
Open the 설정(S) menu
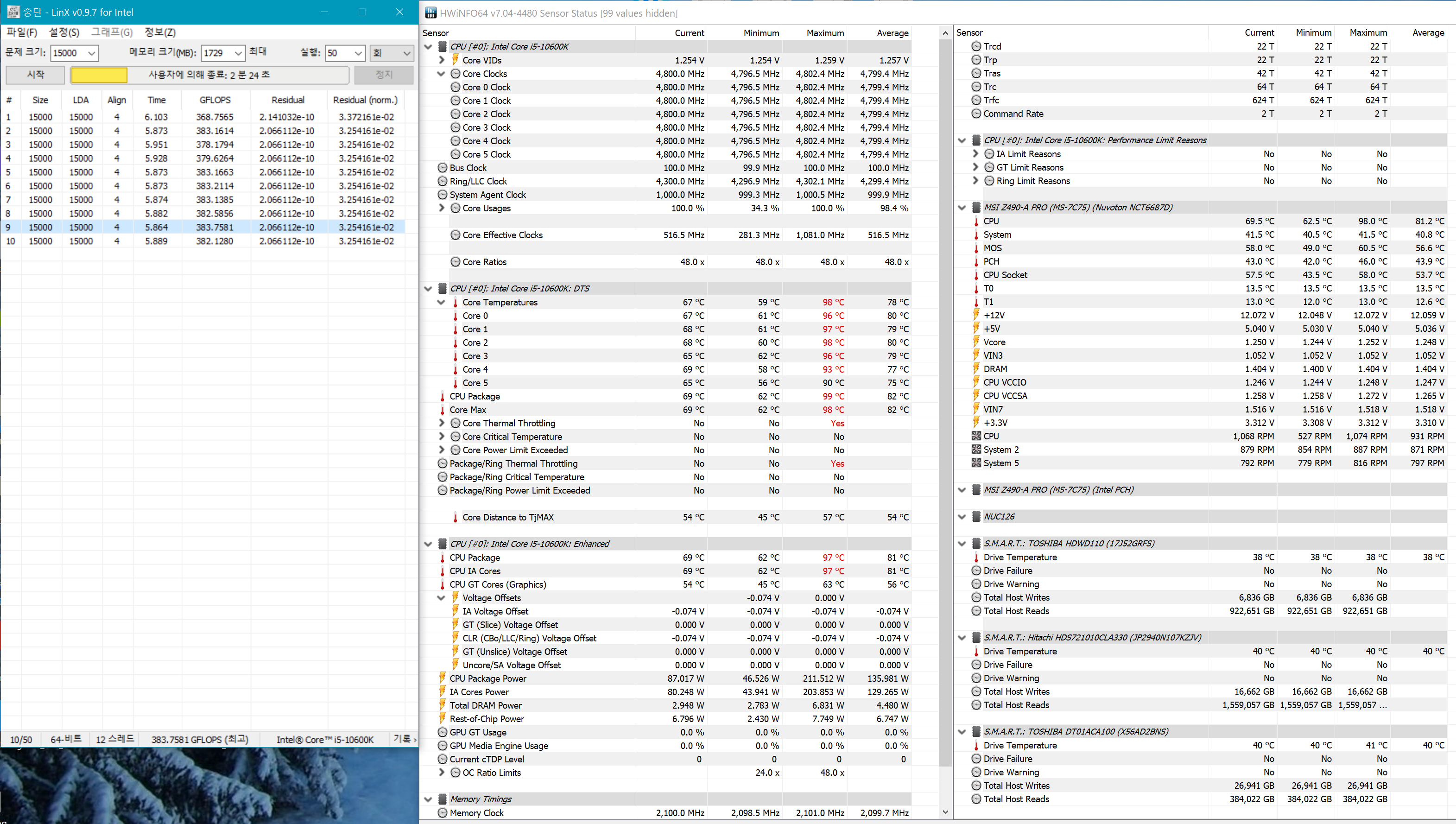pyautogui.click(x=64, y=32)
